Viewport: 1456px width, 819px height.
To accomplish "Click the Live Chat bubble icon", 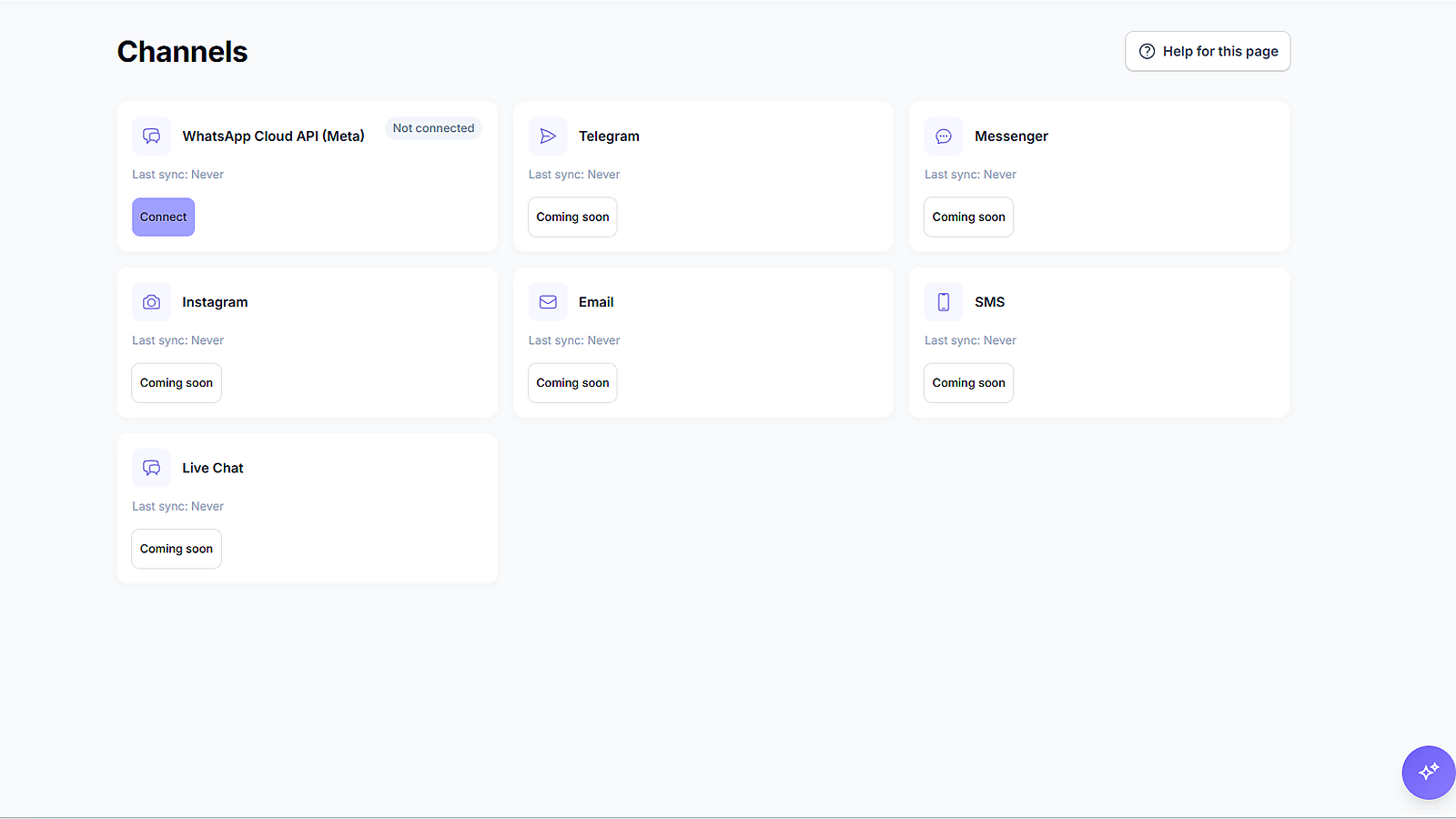I will [x=151, y=468].
